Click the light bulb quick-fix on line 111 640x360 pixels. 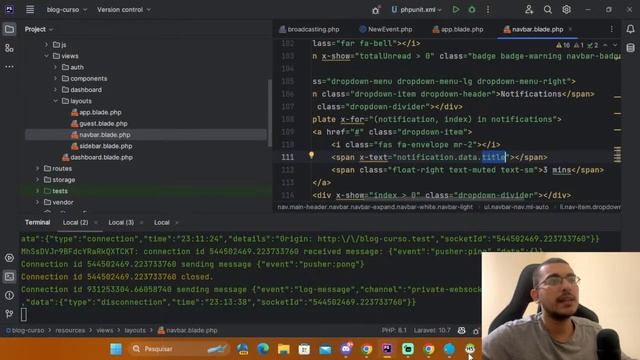[x=311, y=155]
